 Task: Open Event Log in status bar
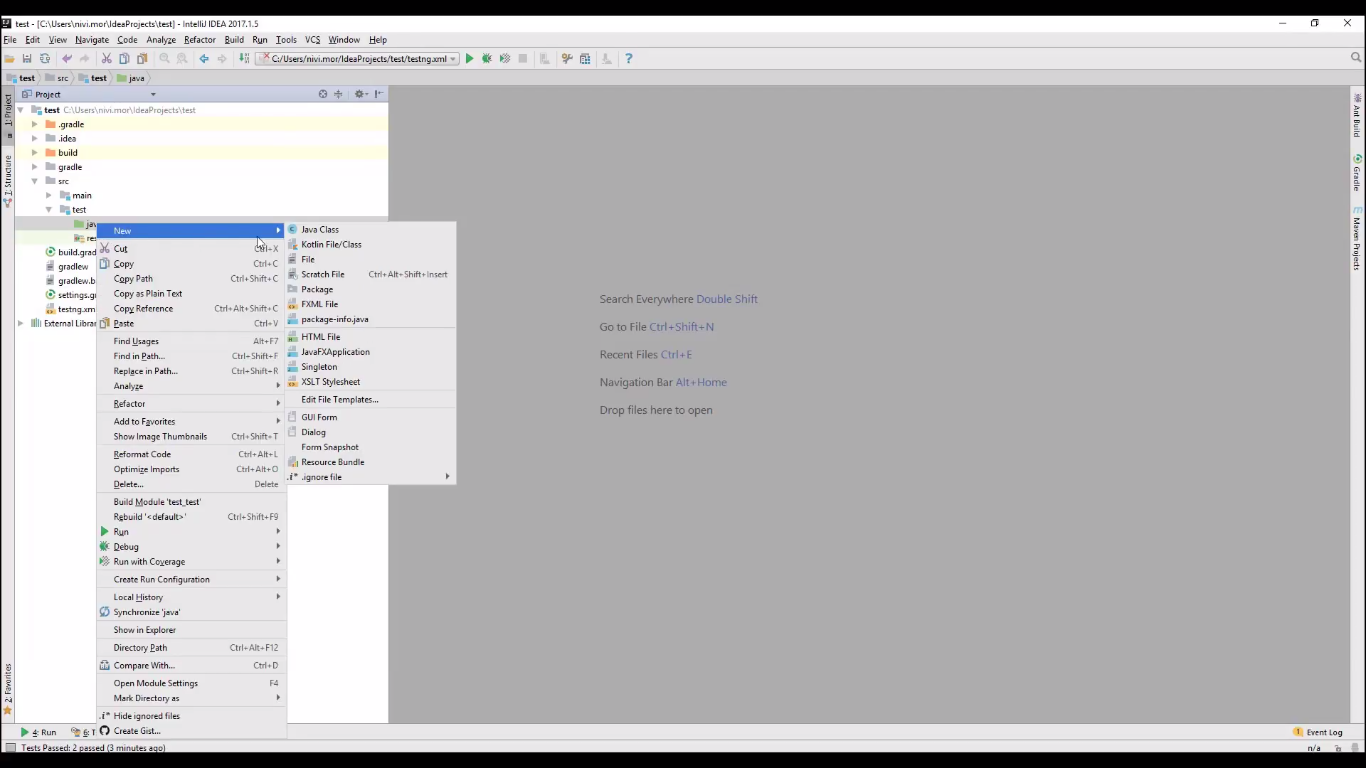click(1318, 732)
